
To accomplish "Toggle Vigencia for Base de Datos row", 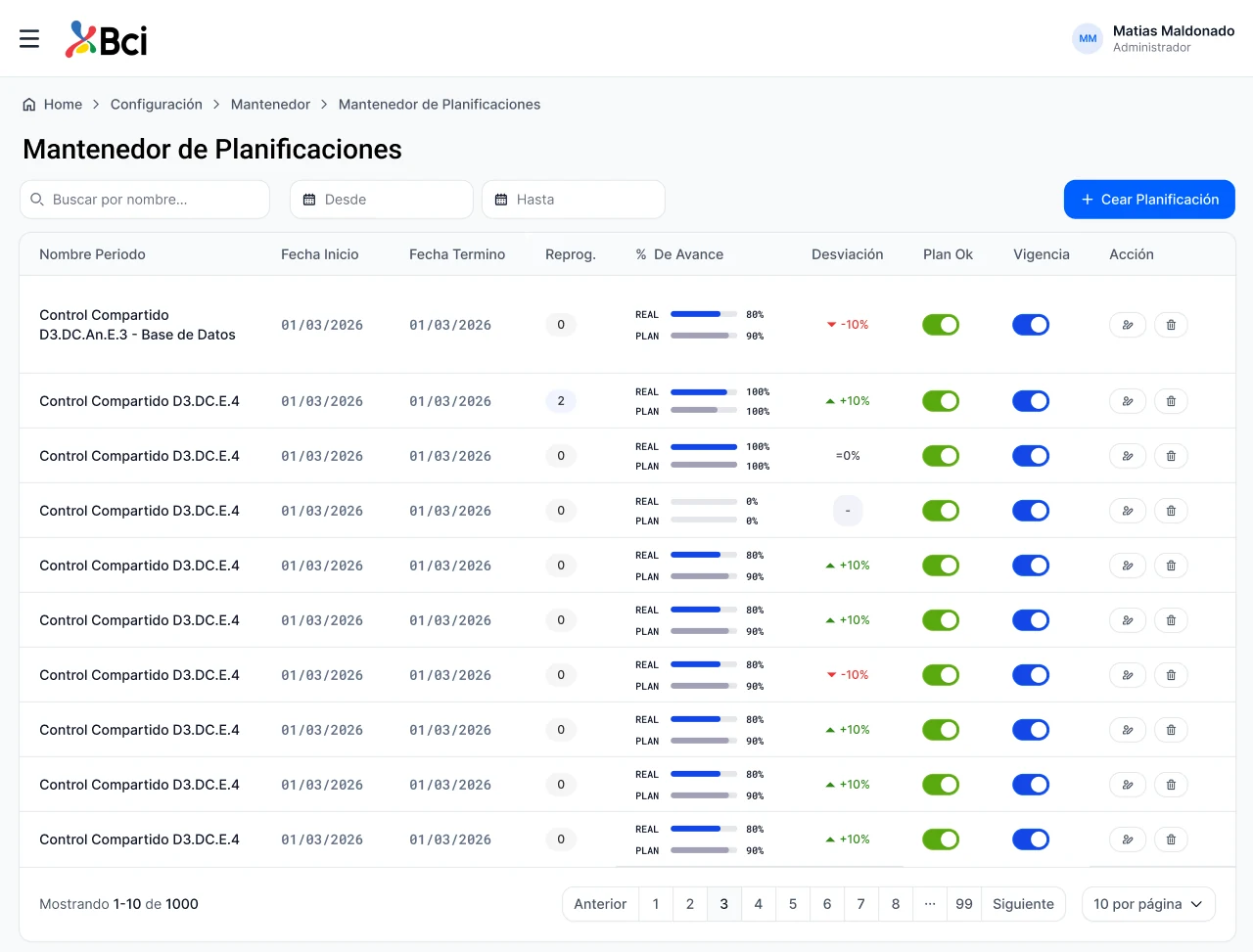I will pos(1031,325).
